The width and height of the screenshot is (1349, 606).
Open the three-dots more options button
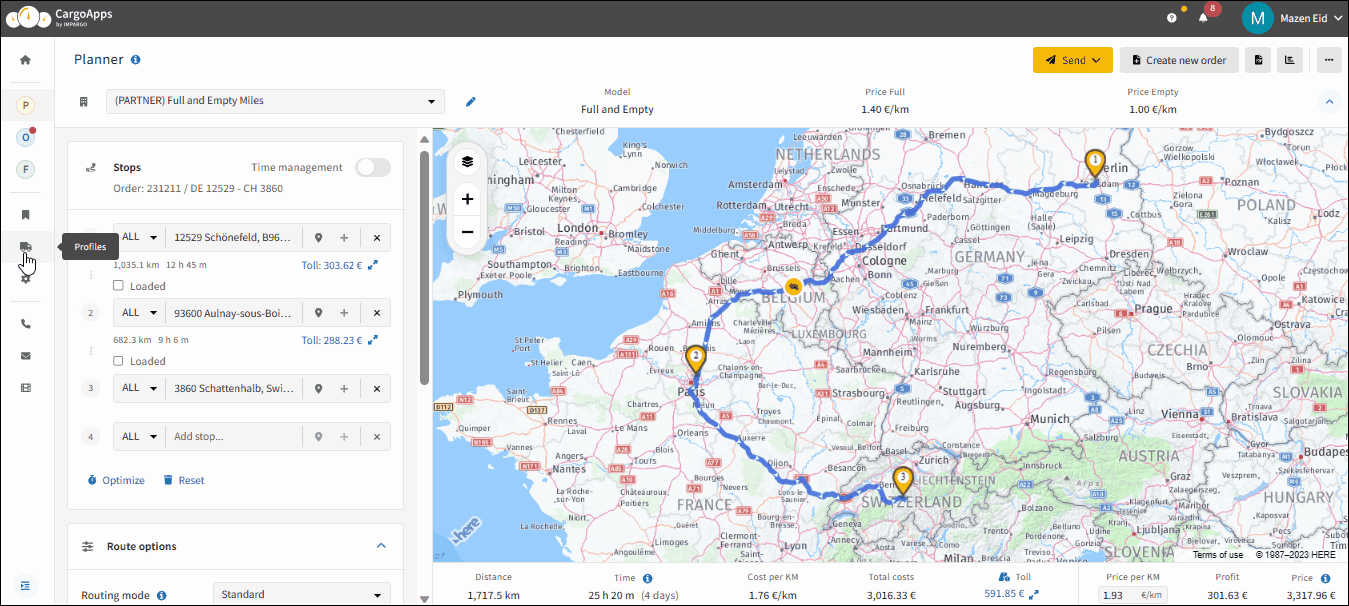[1329, 60]
